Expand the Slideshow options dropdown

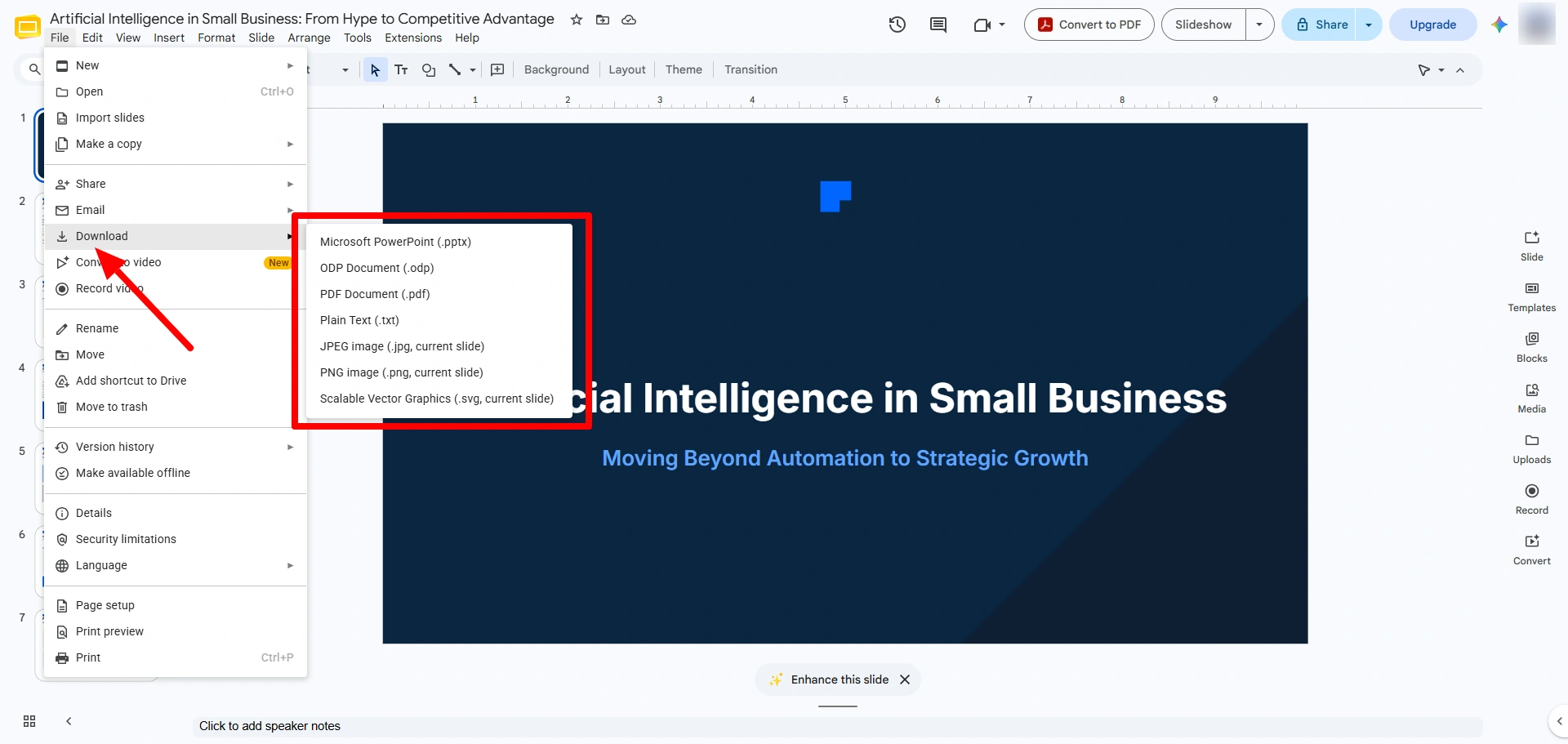[x=1259, y=25]
